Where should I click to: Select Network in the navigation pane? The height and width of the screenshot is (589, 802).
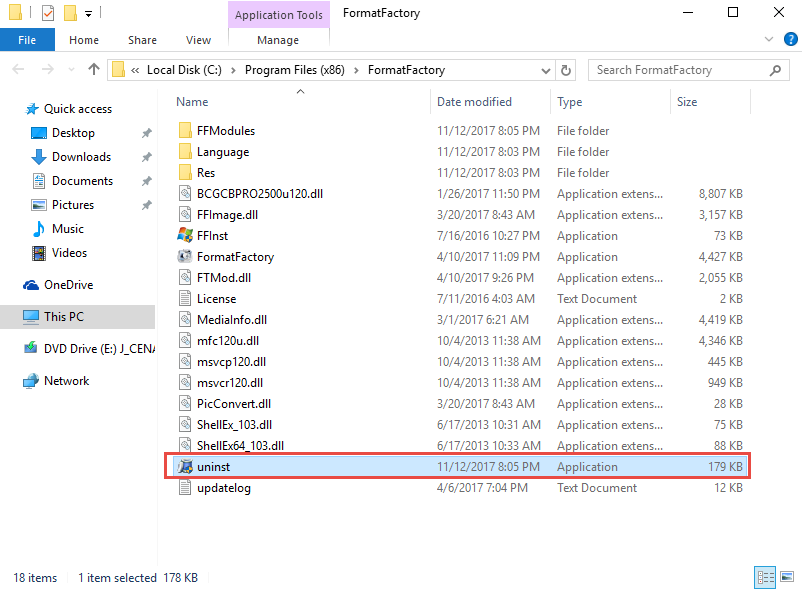point(66,381)
